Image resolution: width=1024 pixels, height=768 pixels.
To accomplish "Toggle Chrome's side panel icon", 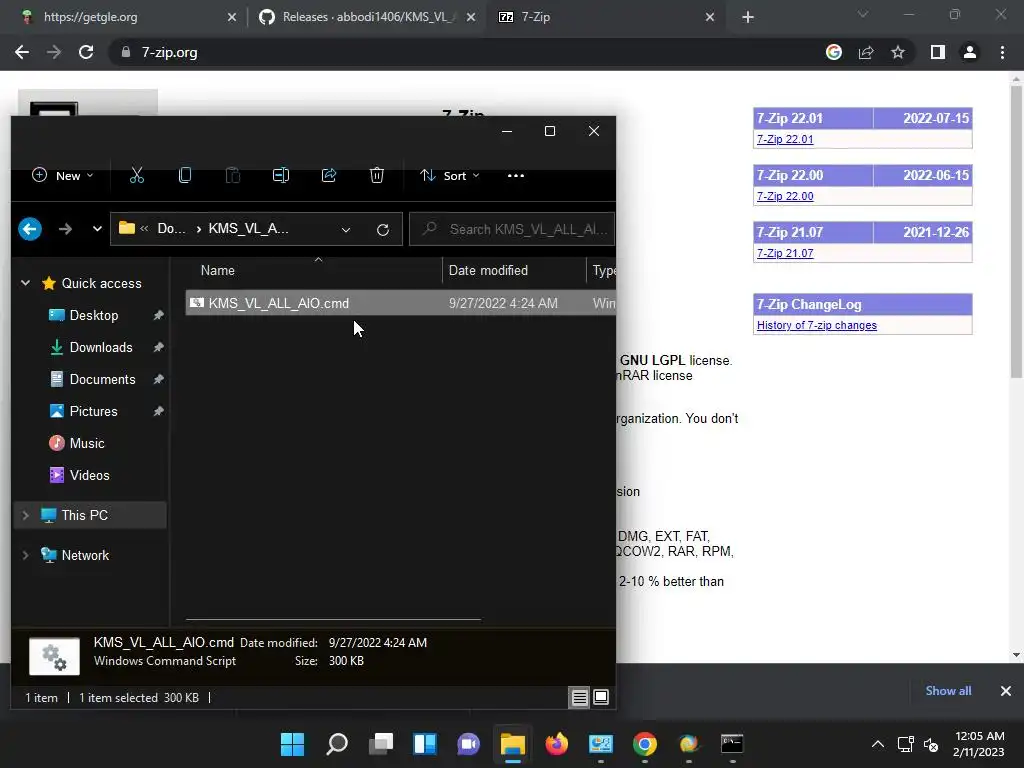I will pyautogui.click(x=938, y=52).
